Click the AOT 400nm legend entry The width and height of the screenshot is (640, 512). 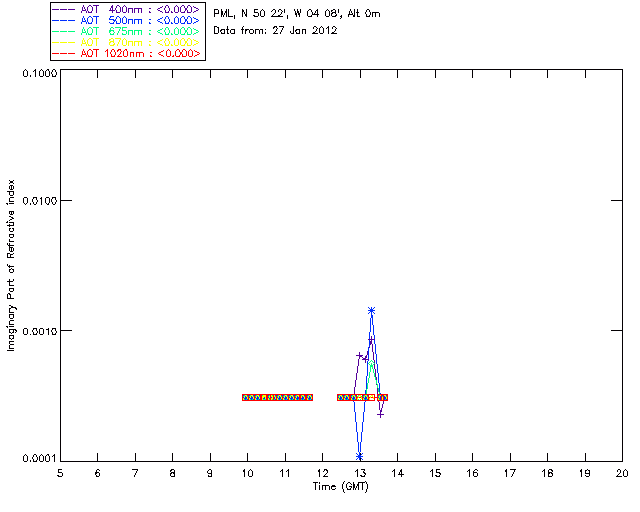pyautogui.click(x=127, y=9)
